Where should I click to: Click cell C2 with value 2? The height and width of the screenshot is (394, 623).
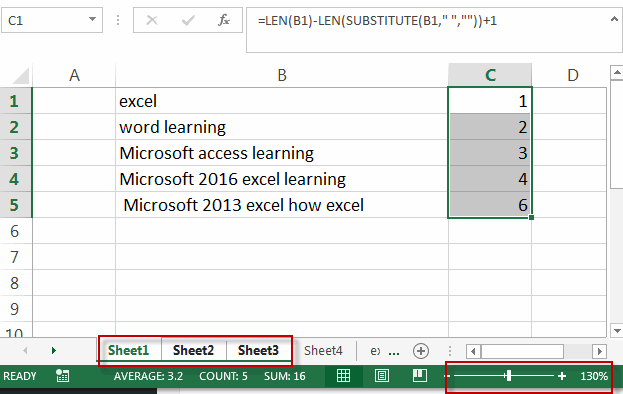(490, 127)
